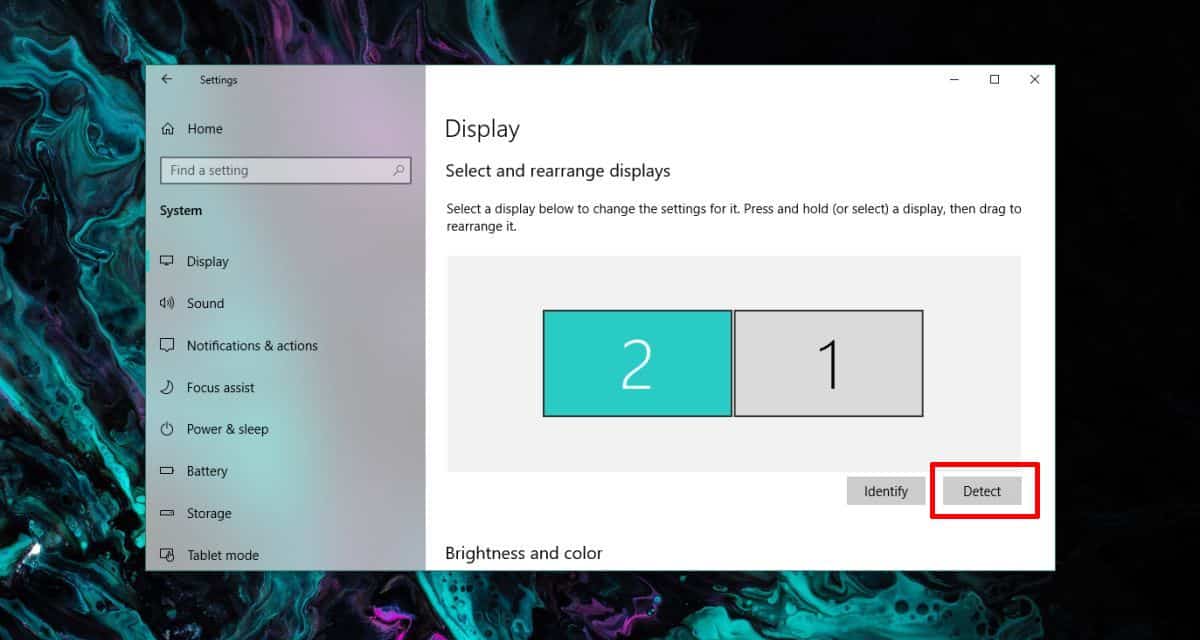Click the search magnifier icon

pyautogui.click(x=399, y=170)
